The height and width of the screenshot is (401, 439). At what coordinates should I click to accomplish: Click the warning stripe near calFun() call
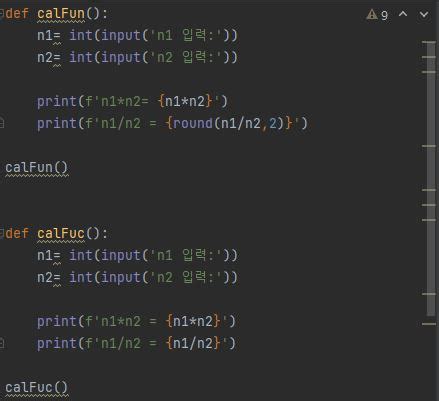(x=429, y=146)
